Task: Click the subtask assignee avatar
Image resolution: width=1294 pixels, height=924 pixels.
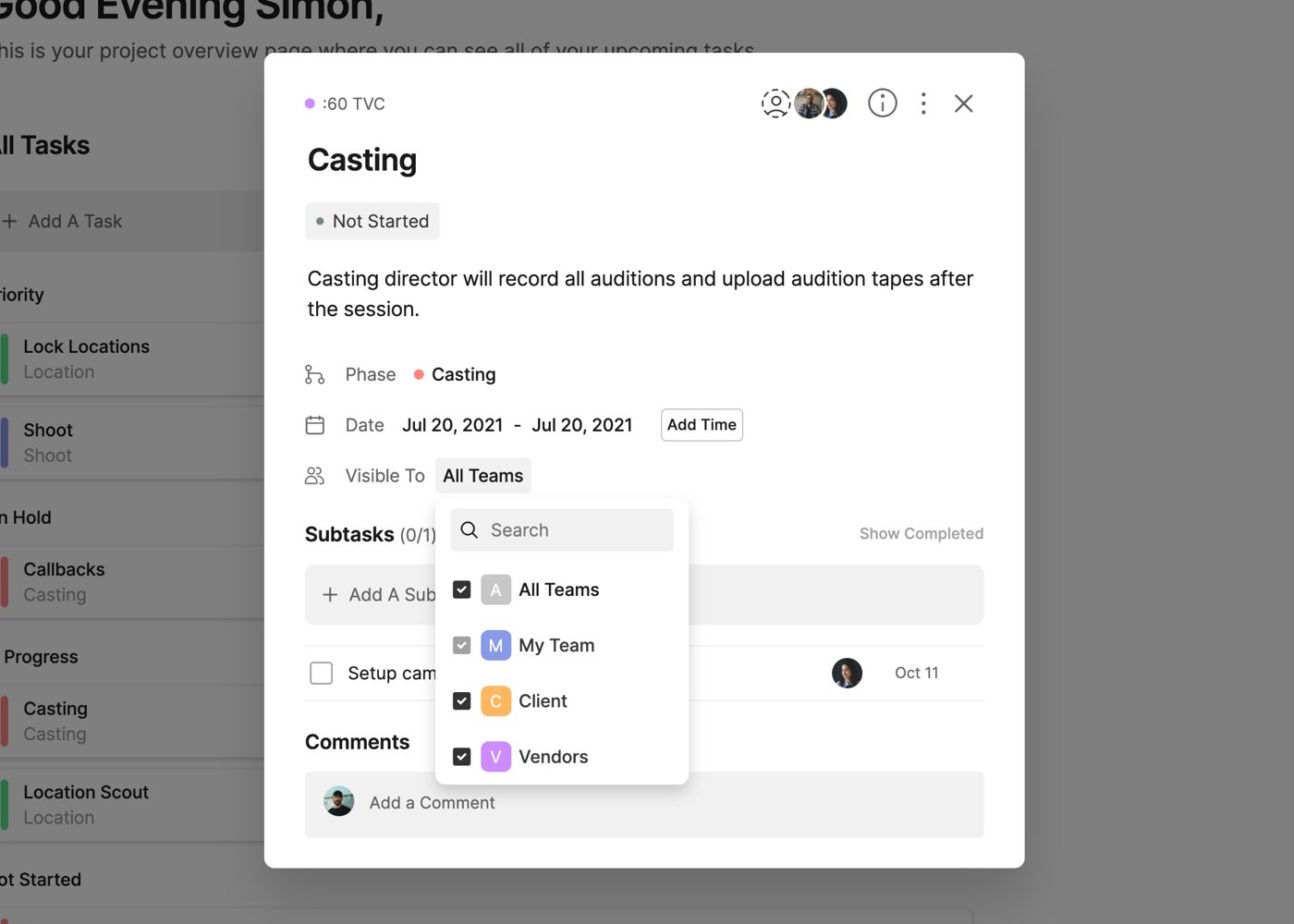Action: pos(847,673)
